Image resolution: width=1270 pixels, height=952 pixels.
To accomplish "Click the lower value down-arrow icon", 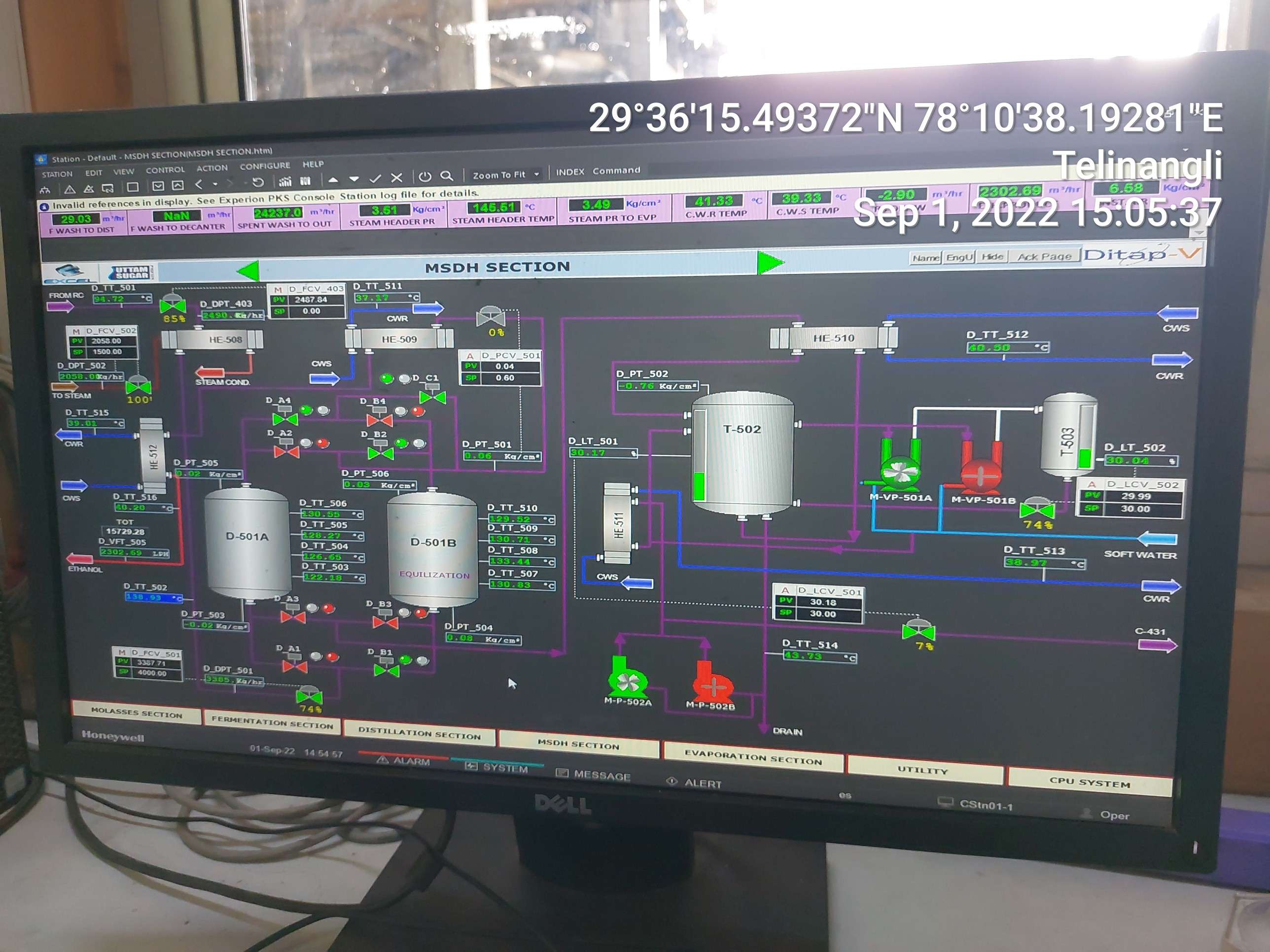I will coord(354,180).
